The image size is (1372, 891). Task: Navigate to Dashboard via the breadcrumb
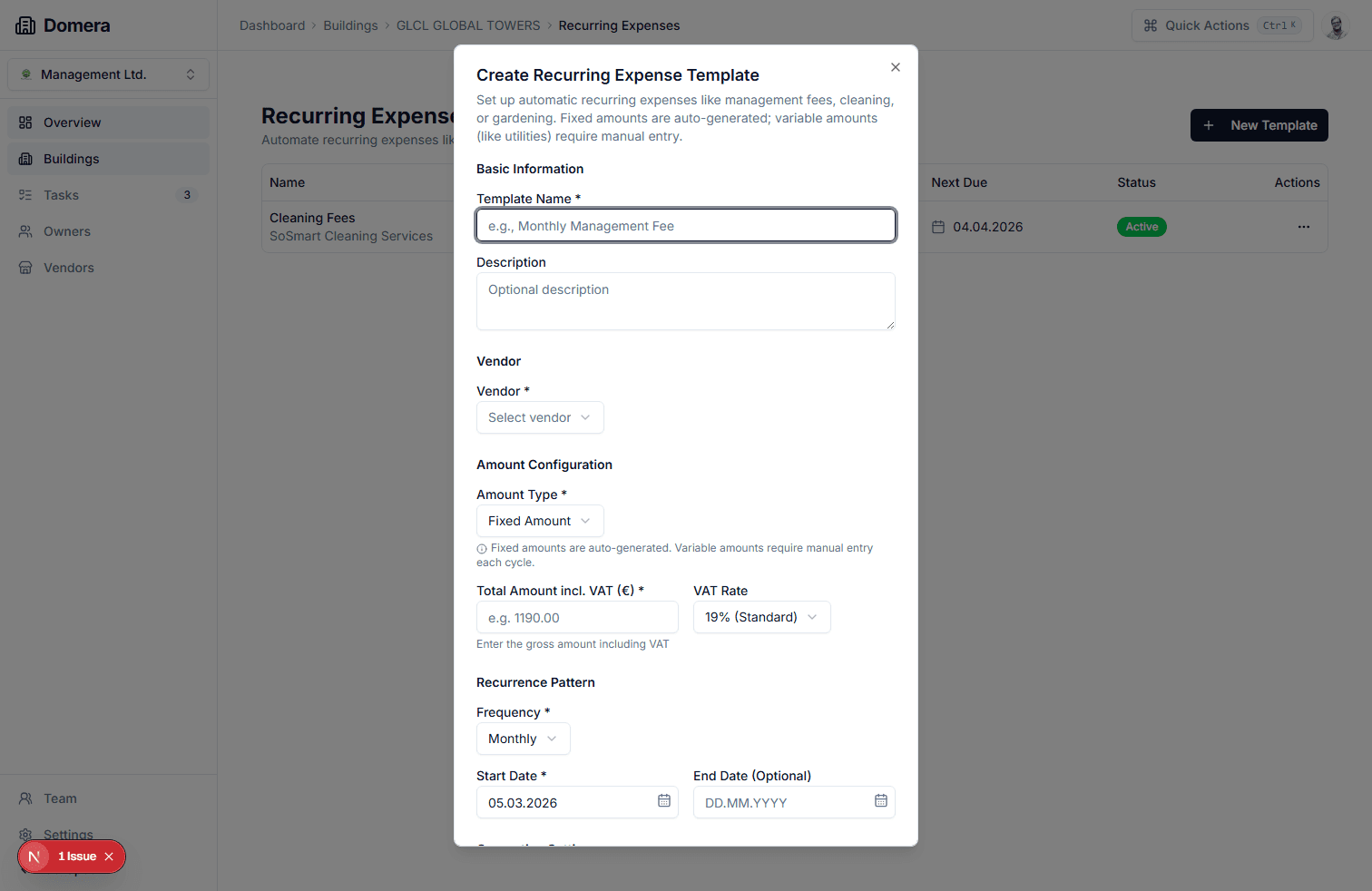(x=272, y=25)
